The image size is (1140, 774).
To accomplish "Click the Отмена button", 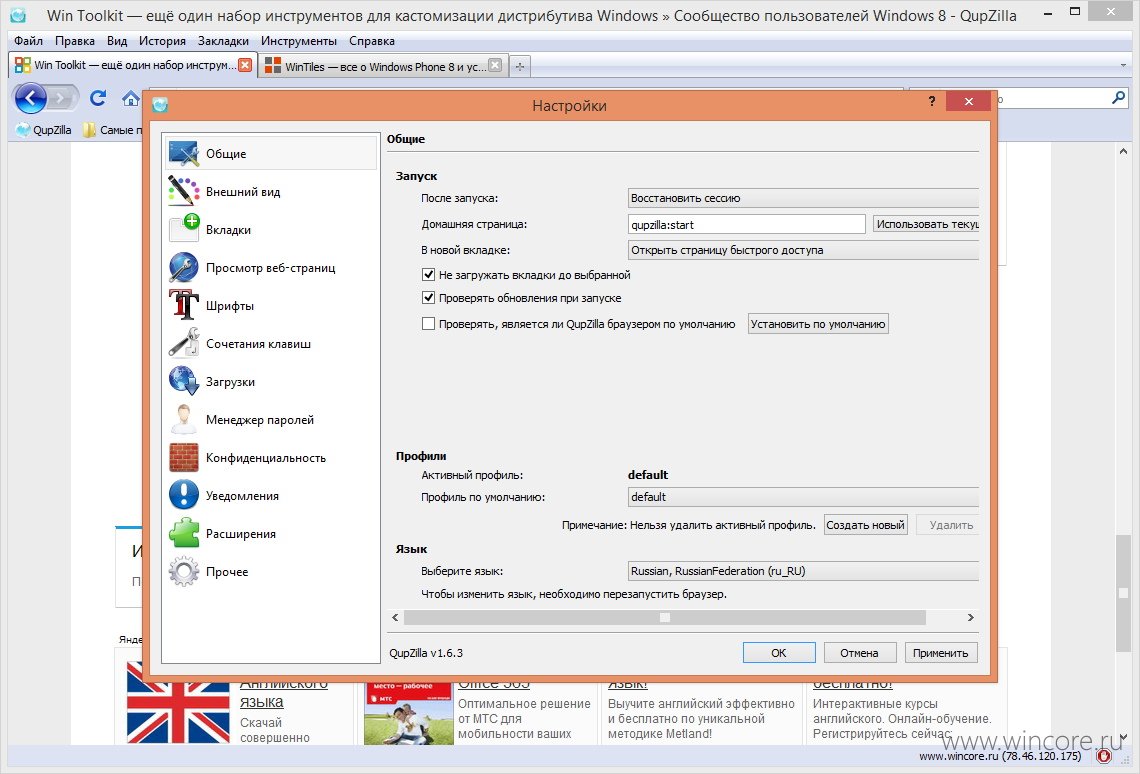I will pos(859,653).
